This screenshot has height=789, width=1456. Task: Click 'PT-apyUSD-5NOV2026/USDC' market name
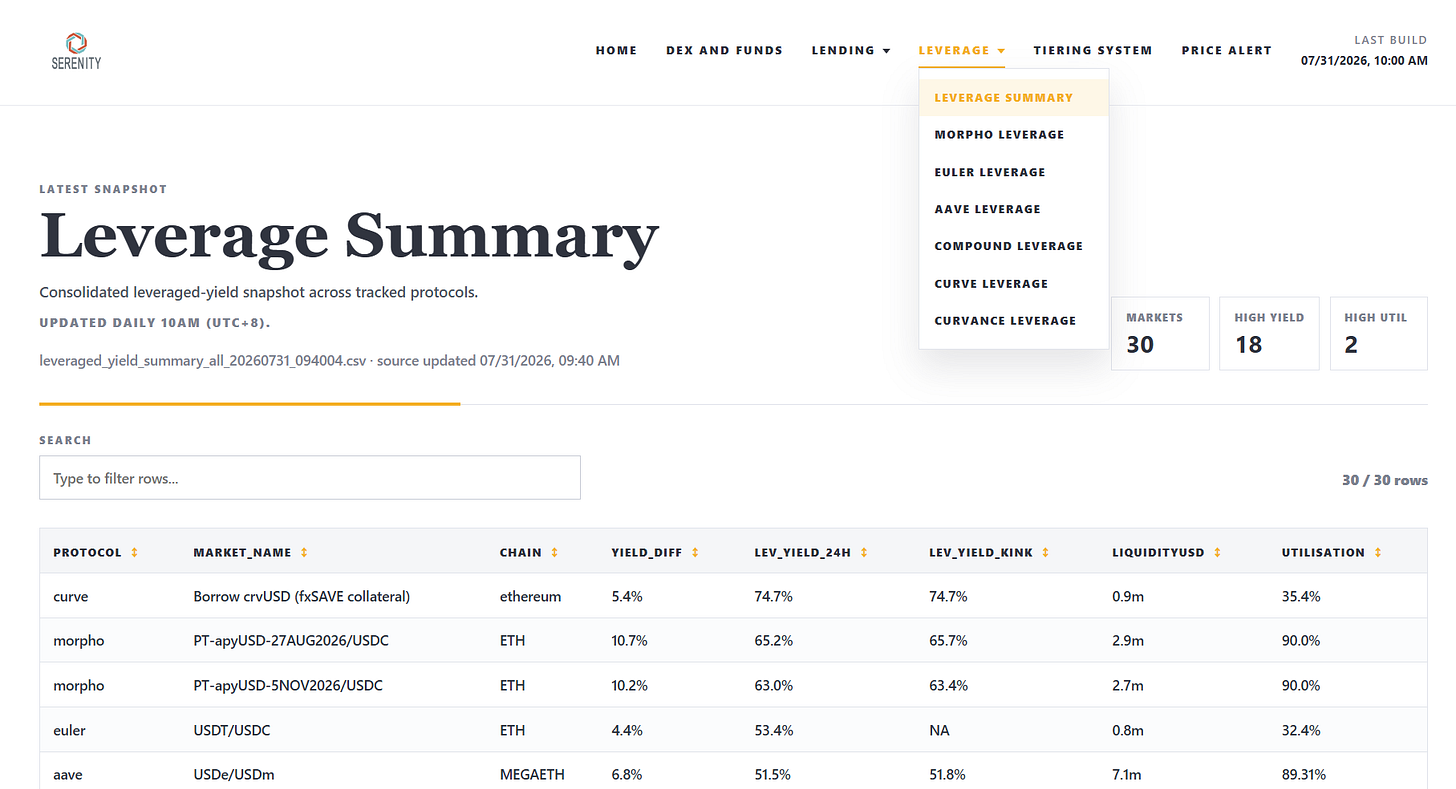(288, 685)
